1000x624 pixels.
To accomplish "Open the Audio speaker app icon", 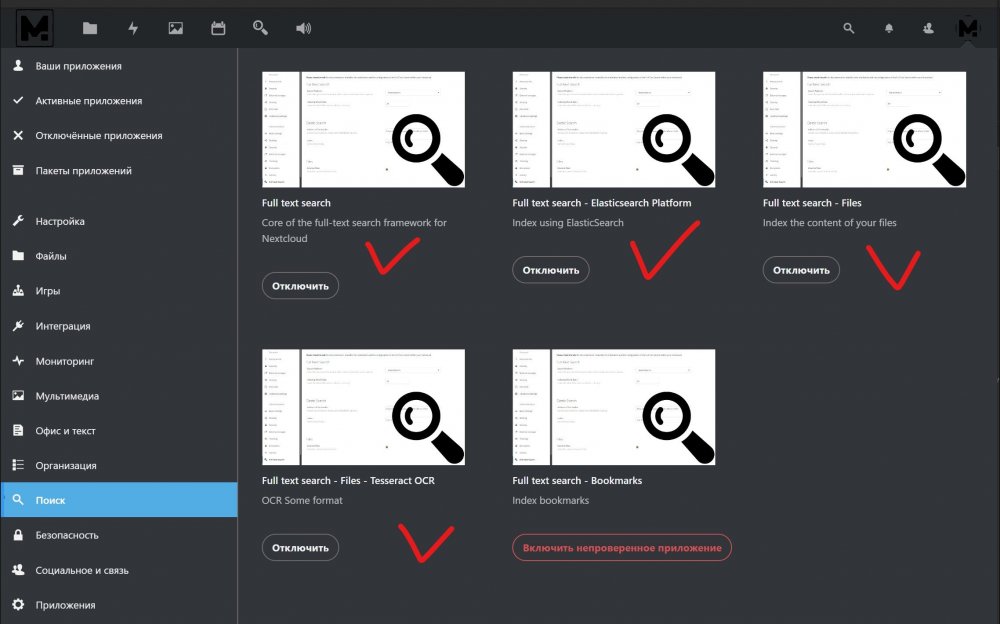I will [x=304, y=28].
